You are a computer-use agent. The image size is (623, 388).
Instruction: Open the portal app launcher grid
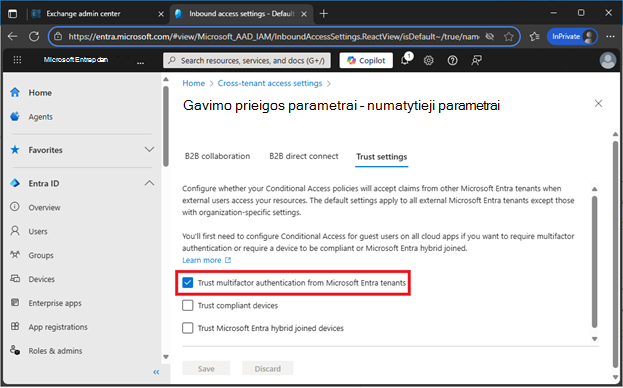(17, 60)
